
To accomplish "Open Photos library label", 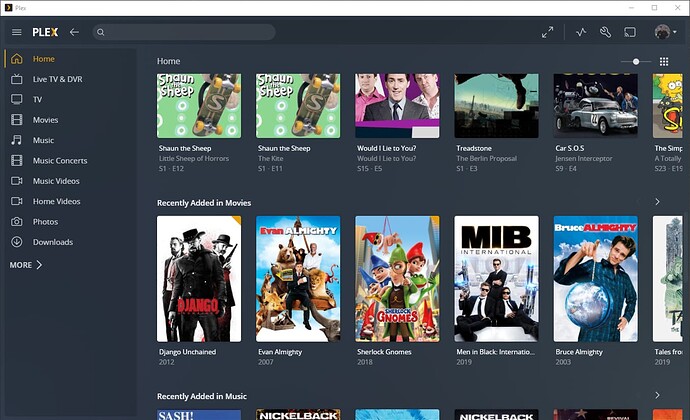I will click(45, 221).
